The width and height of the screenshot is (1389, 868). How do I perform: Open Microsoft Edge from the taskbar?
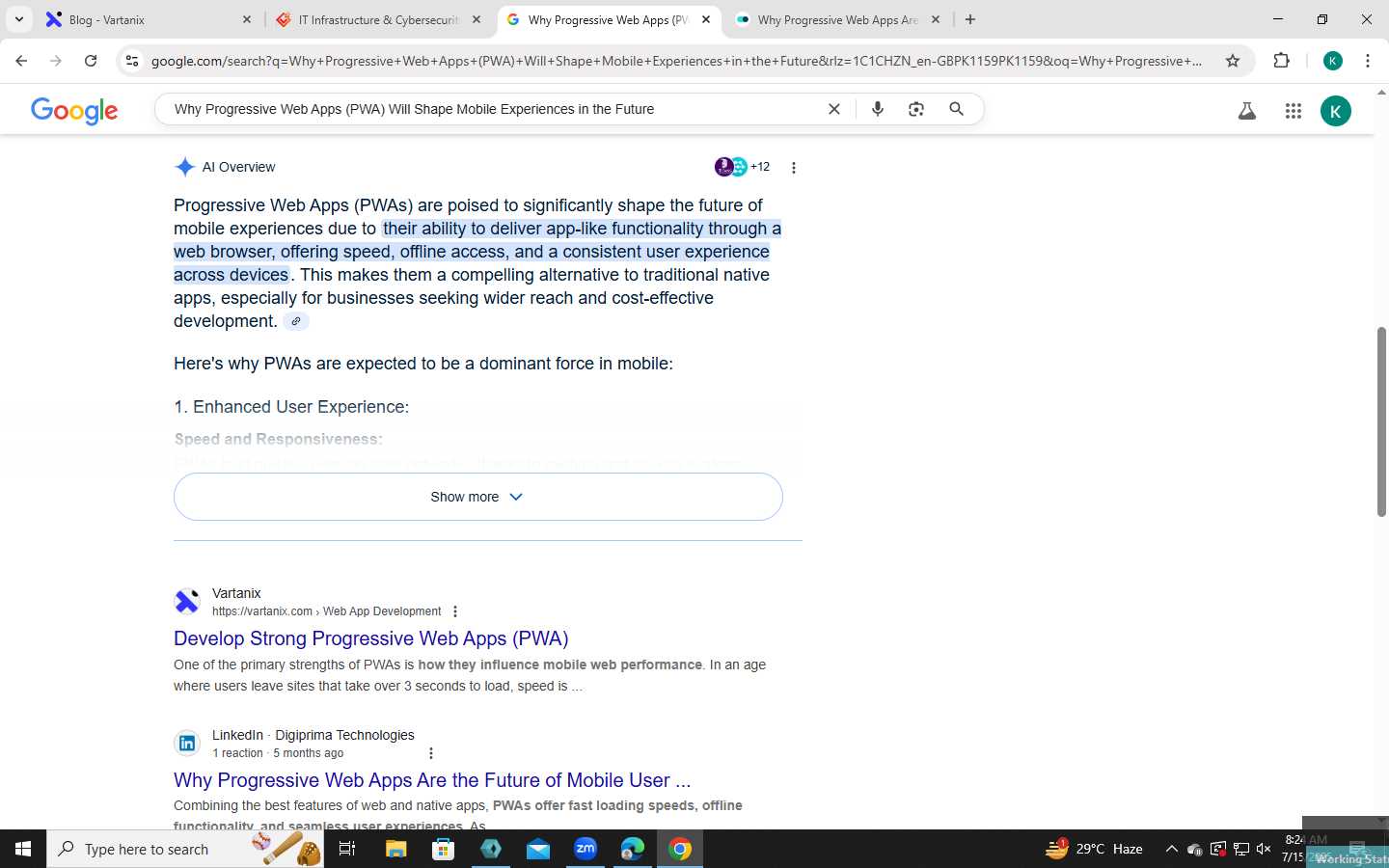click(633, 849)
